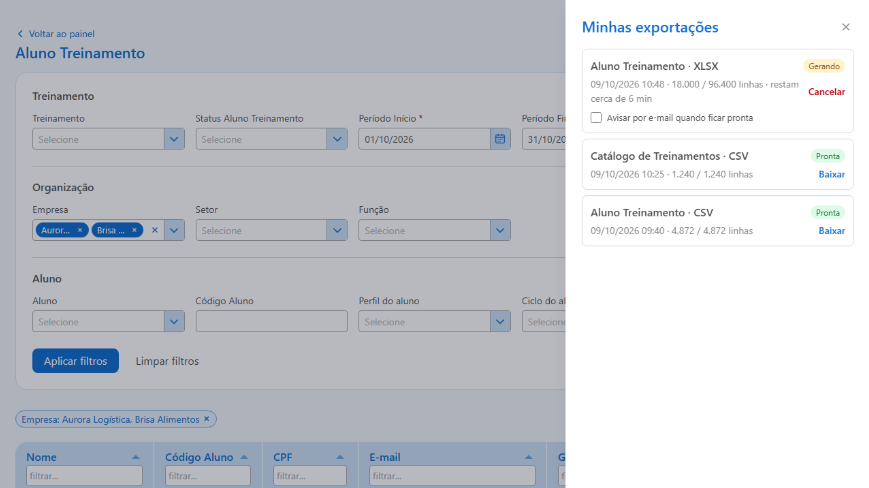Cancel the Aluno Treinamento XLSX export
The image size is (869, 488).
826,91
